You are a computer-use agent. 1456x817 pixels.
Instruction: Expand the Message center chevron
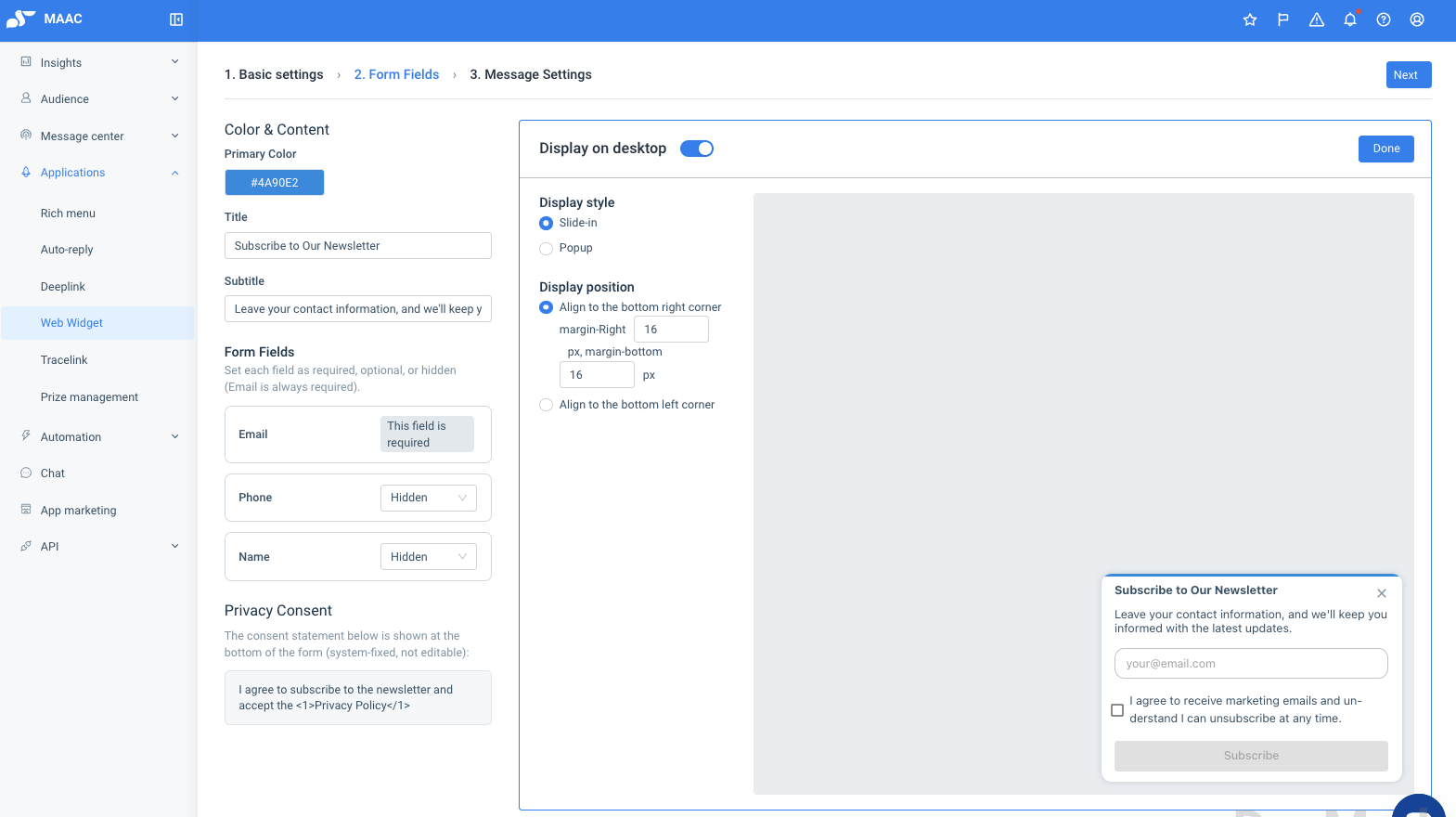coord(174,136)
